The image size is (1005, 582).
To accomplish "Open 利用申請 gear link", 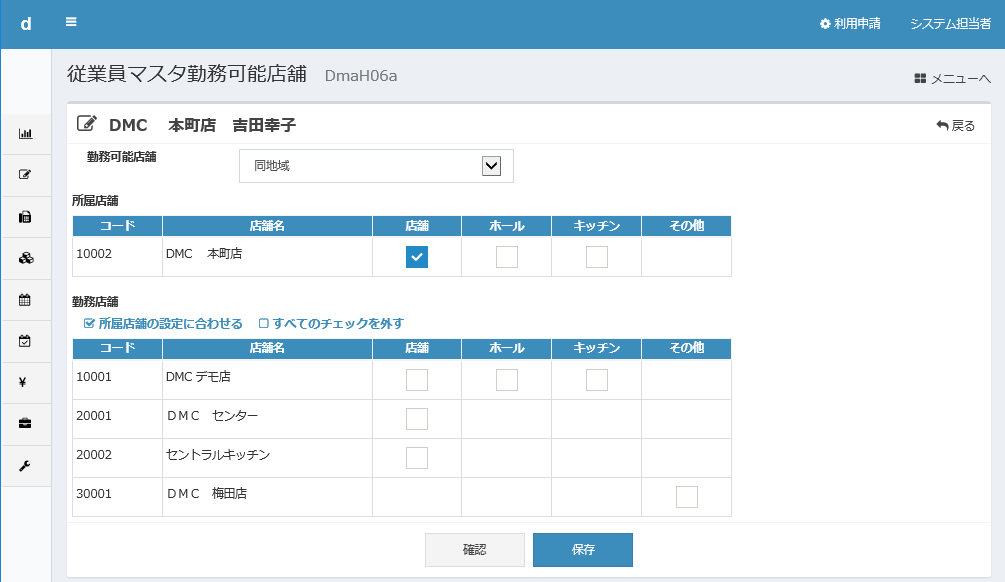I will tap(850, 24).
